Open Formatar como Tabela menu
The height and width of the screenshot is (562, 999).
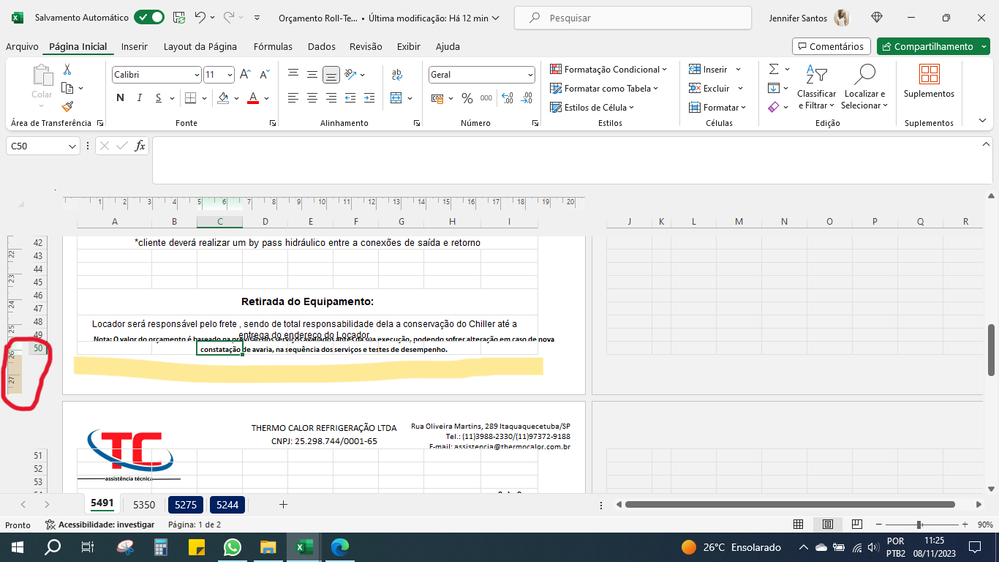click(604, 88)
